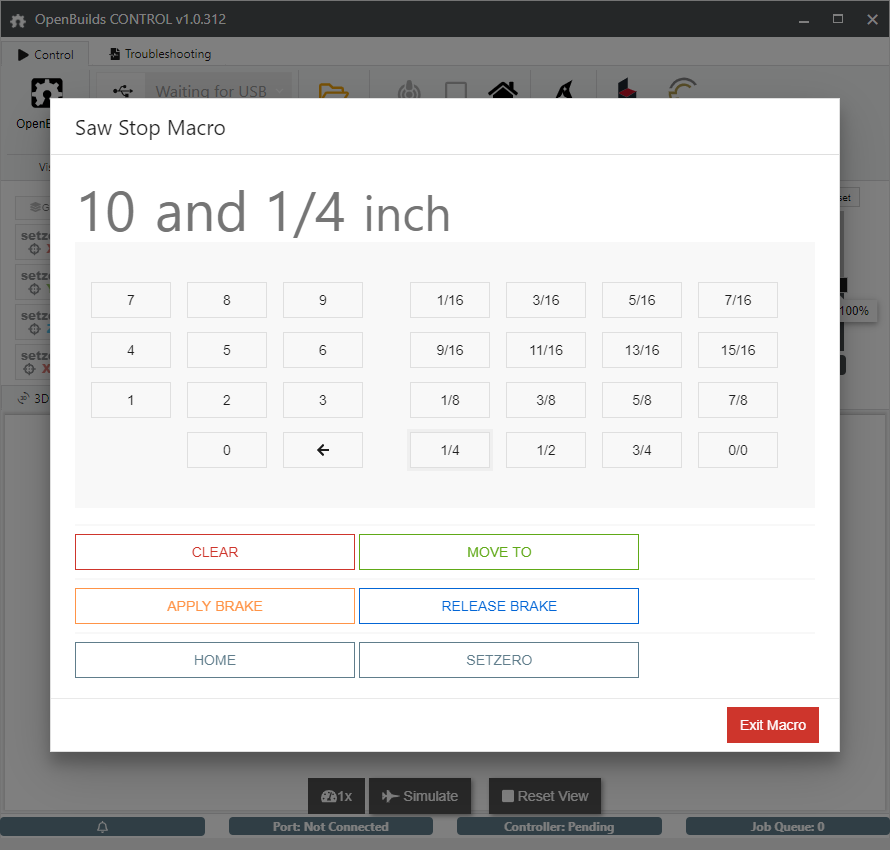Click the home icon in toolbar
Image resolution: width=890 pixels, height=850 pixels.
coord(503,91)
